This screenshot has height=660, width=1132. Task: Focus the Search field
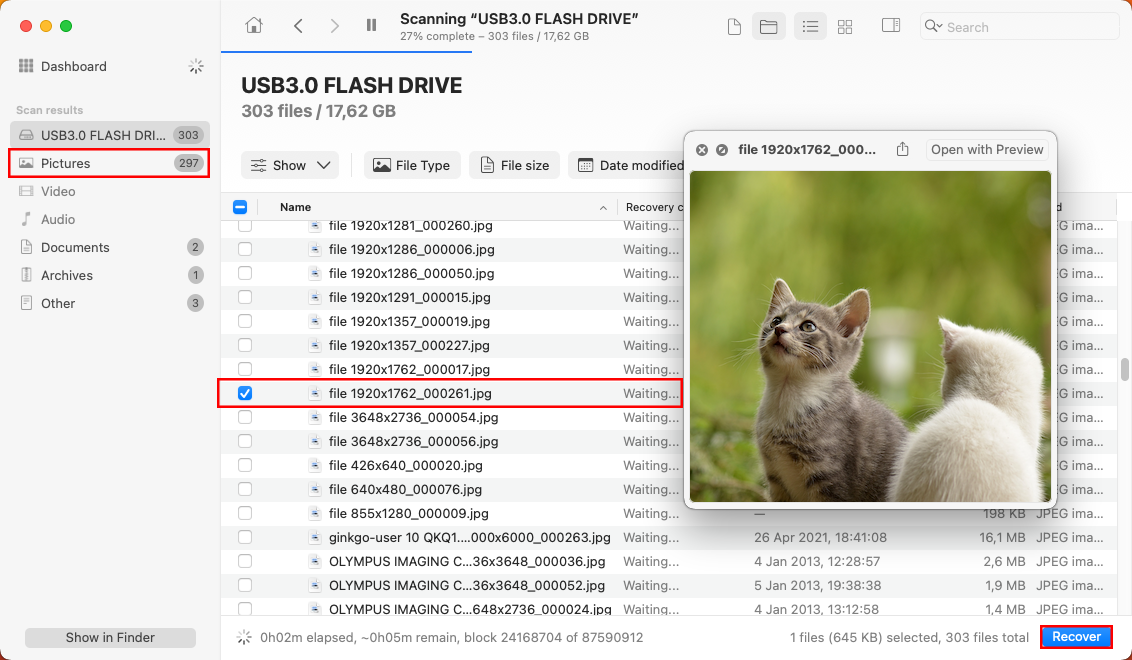coord(1019,27)
